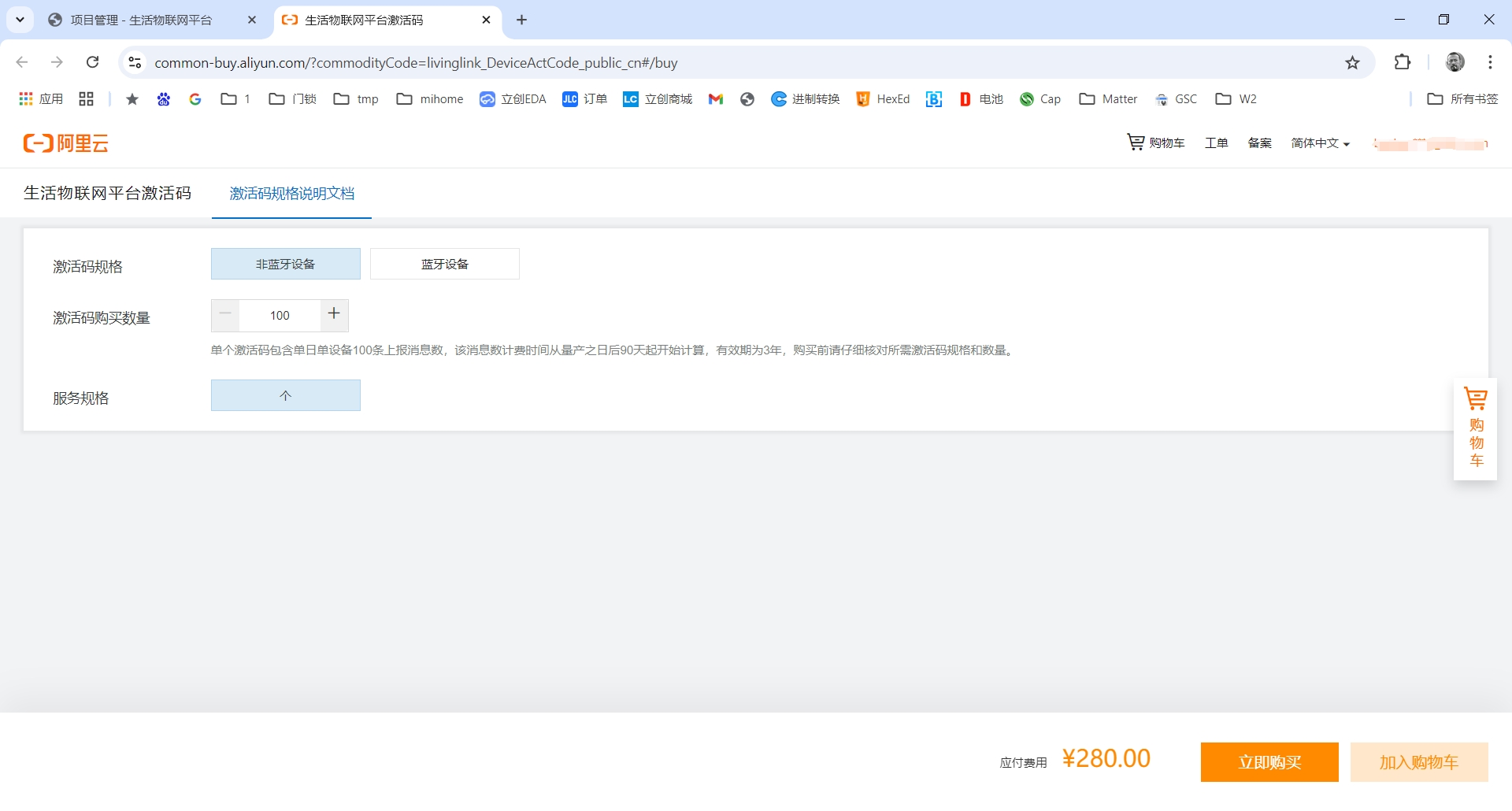
Task: Open Matter bookmarks folder
Action: click(1109, 98)
